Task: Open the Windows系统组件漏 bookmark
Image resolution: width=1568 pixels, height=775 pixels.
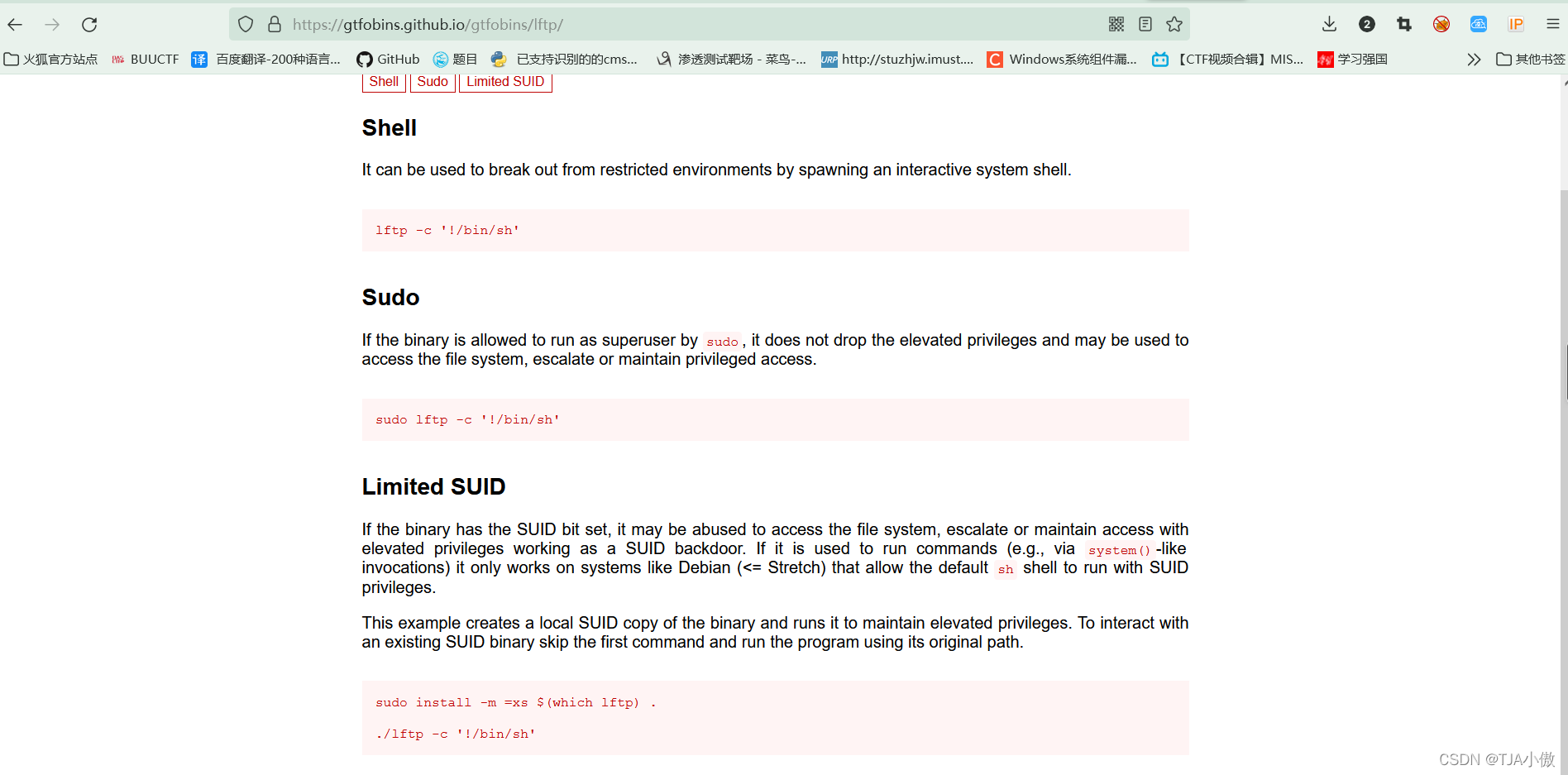Action: (1062, 60)
